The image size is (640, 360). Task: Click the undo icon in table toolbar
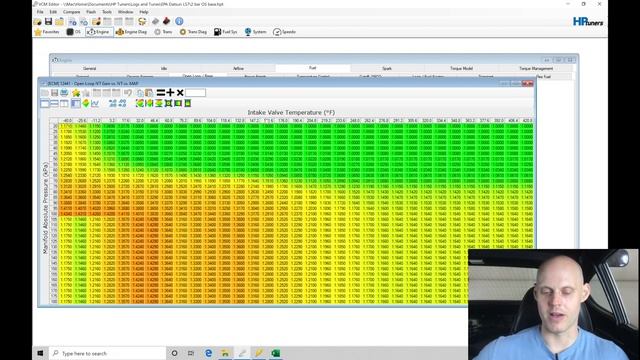pos(128,93)
